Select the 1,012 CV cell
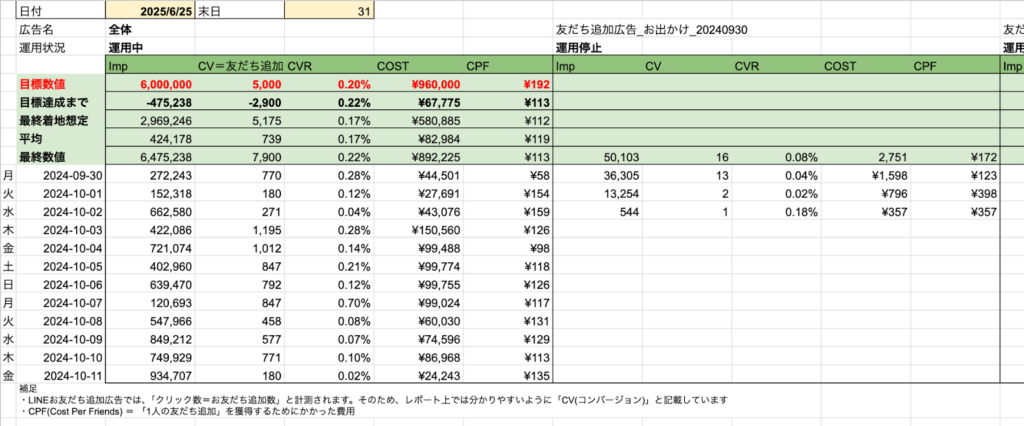Image resolution: width=1024 pixels, height=426 pixels. coord(240,248)
